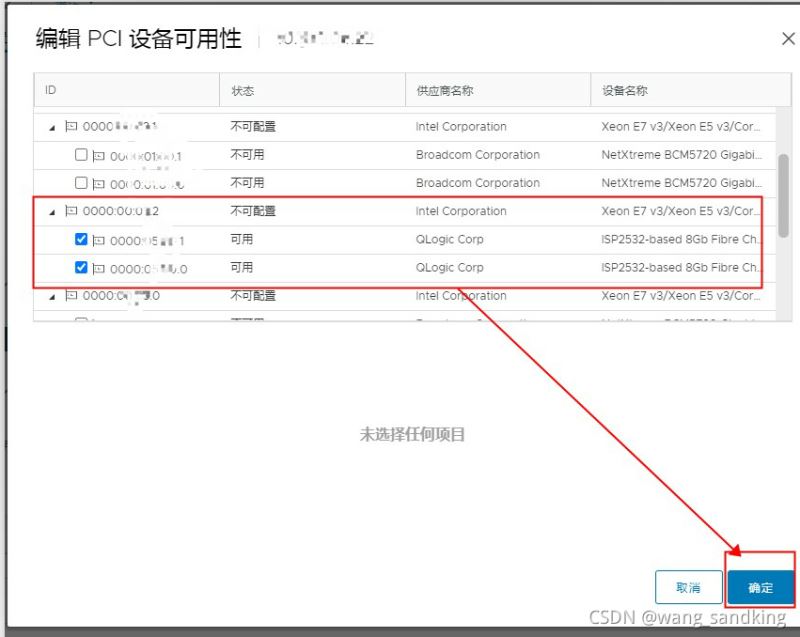Click the device icon of the first Broadcom row
This screenshot has height=637, width=800.
[x=98, y=155]
